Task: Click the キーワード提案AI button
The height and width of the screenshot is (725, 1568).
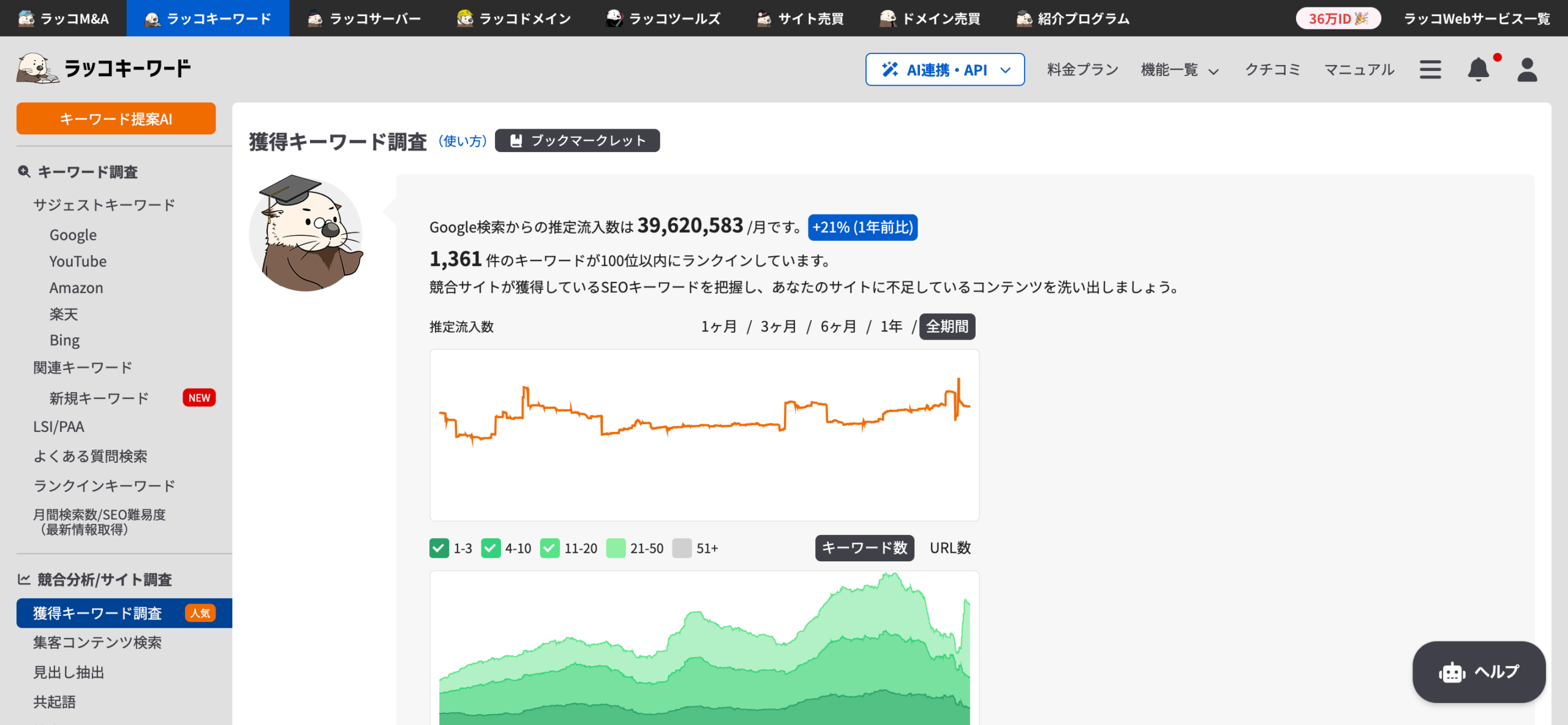Action: 116,118
